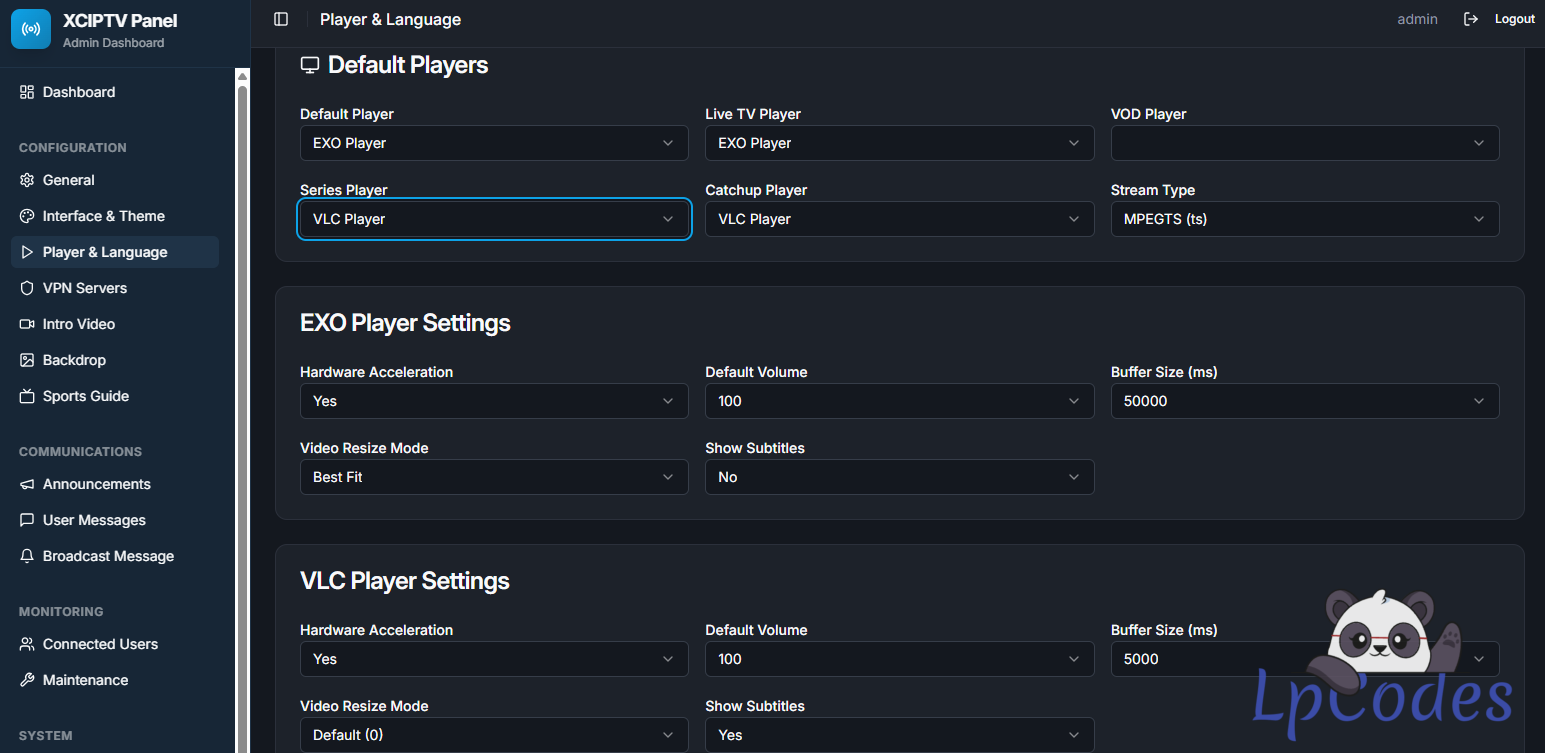Open the Stream Type dropdown
Screen dimensions: 1545x753
pyautogui.click(x=1304, y=219)
